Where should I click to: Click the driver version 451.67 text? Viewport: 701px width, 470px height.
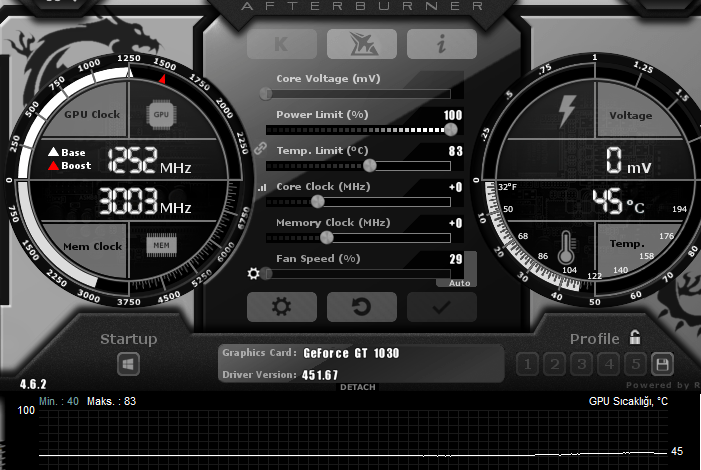pyautogui.click(x=320, y=375)
